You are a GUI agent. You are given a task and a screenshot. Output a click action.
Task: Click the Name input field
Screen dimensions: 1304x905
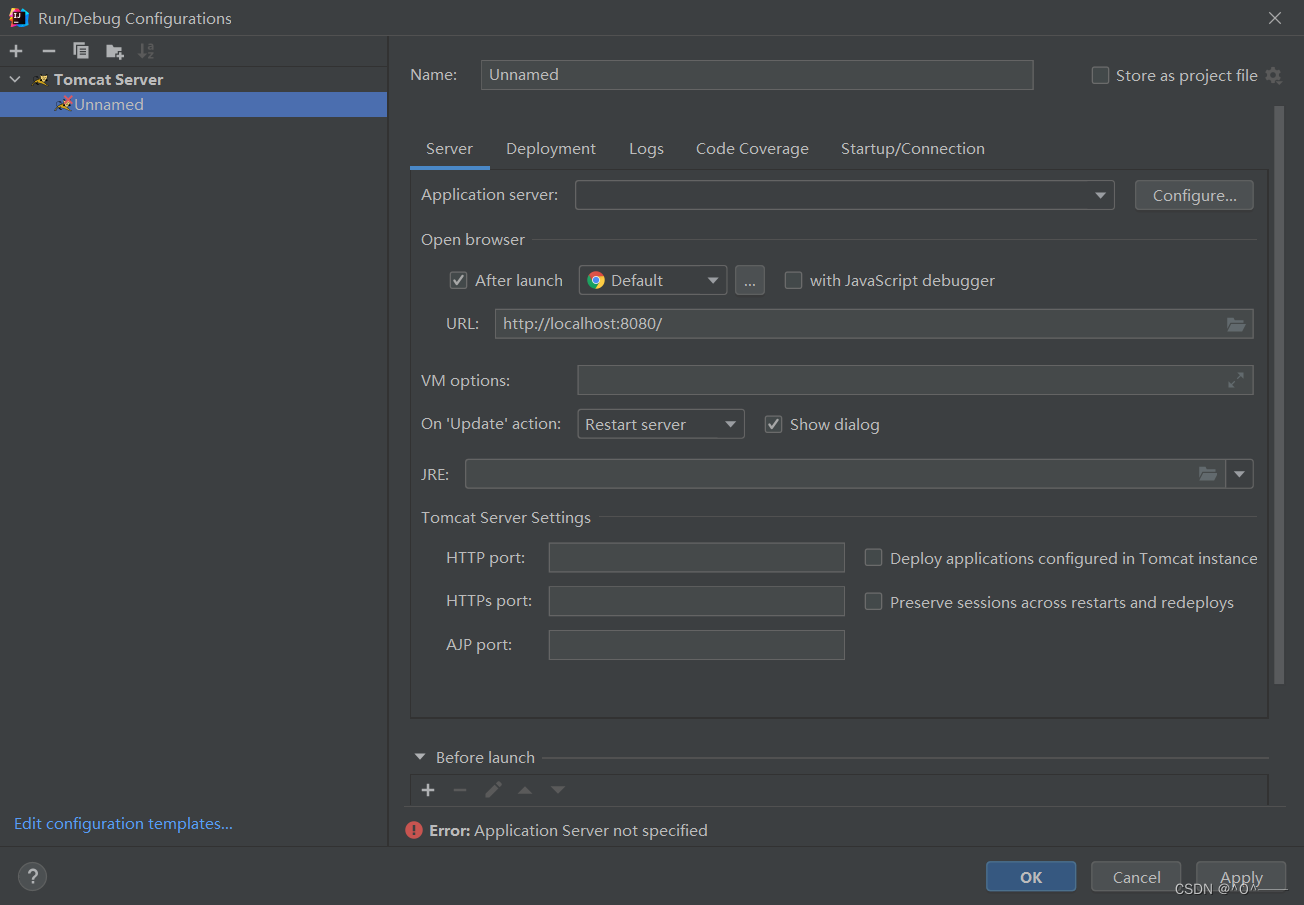coord(757,75)
